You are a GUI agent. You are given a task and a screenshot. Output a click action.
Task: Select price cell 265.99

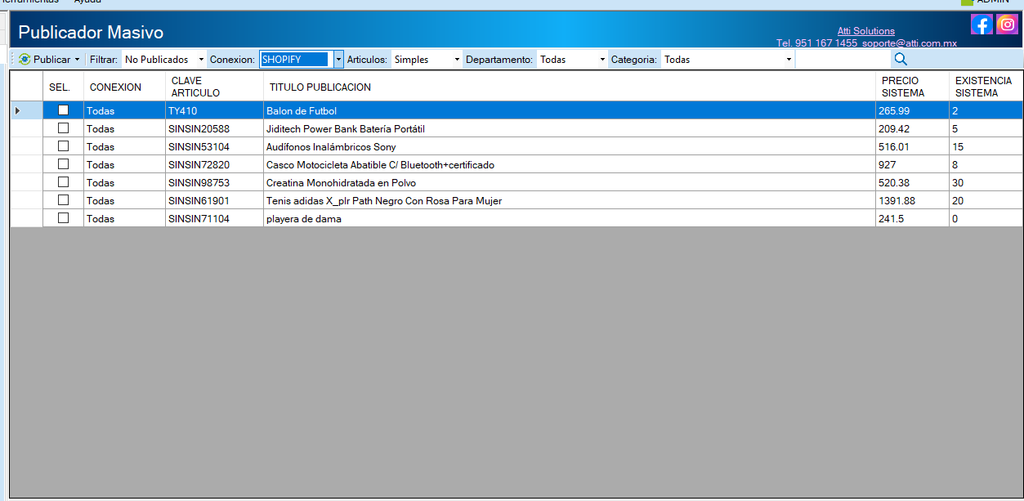912,111
